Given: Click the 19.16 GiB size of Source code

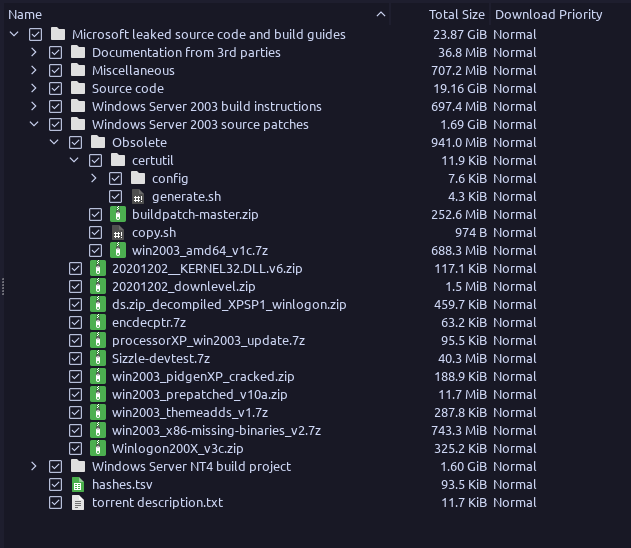Looking at the screenshot, I should pos(460,89).
